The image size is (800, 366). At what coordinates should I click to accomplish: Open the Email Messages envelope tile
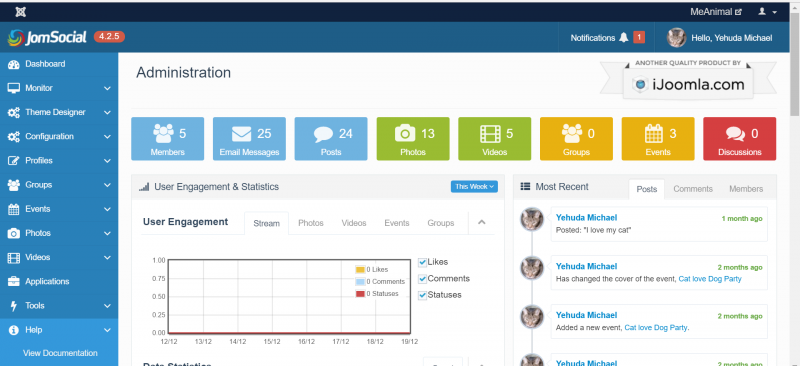coord(249,139)
